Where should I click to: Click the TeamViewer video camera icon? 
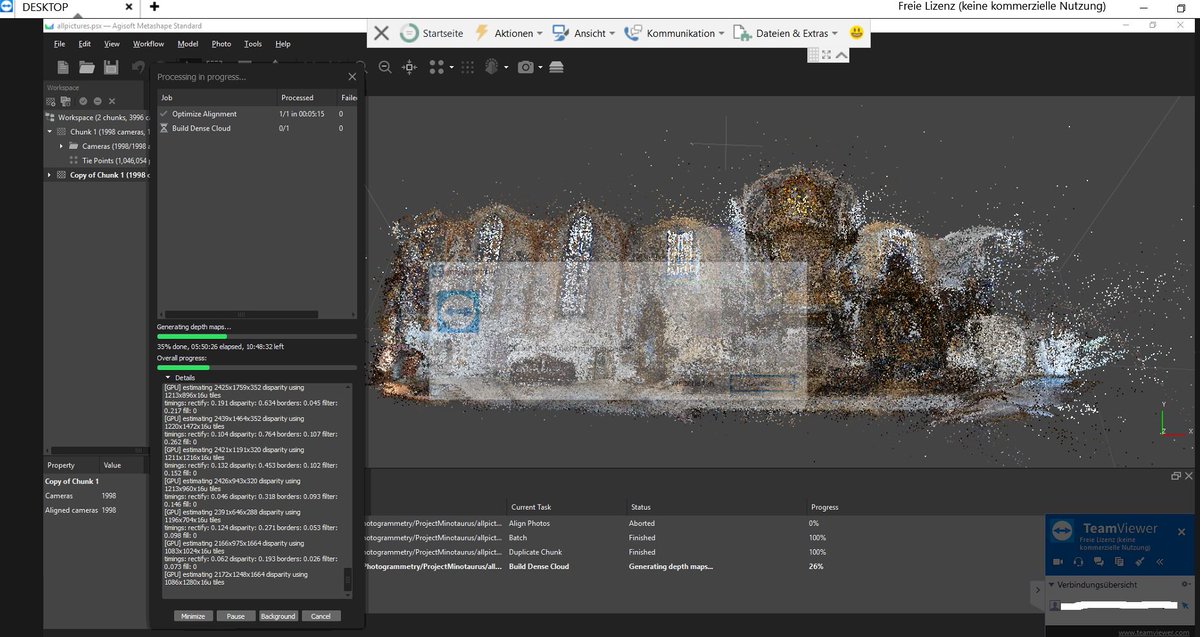[1060, 562]
